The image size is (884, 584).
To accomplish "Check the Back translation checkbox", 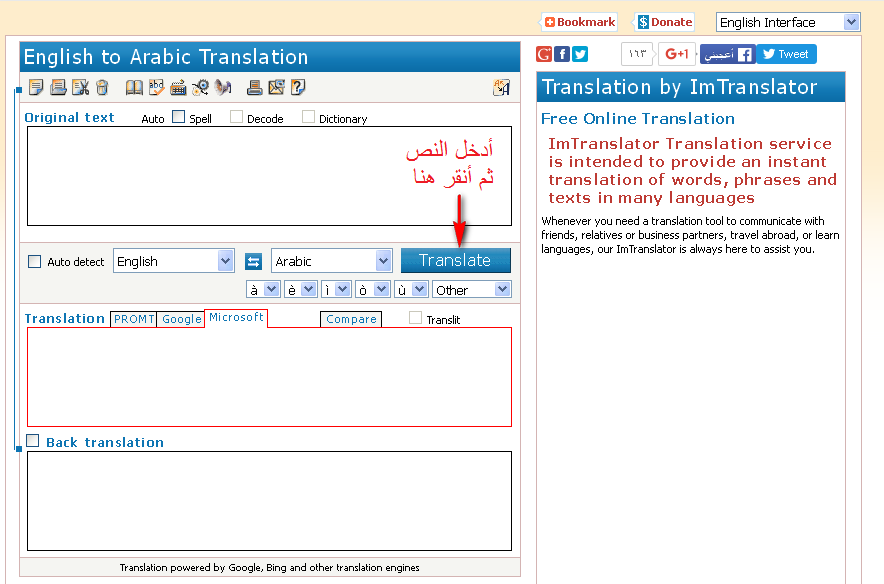I will (33, 441).
